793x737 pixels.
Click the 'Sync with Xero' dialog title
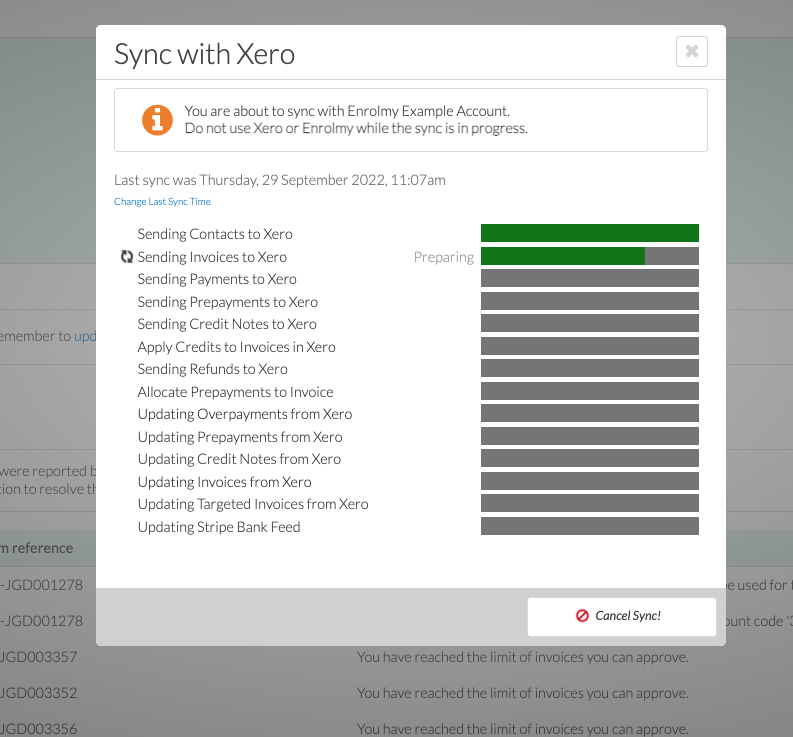tap(204, 54)
